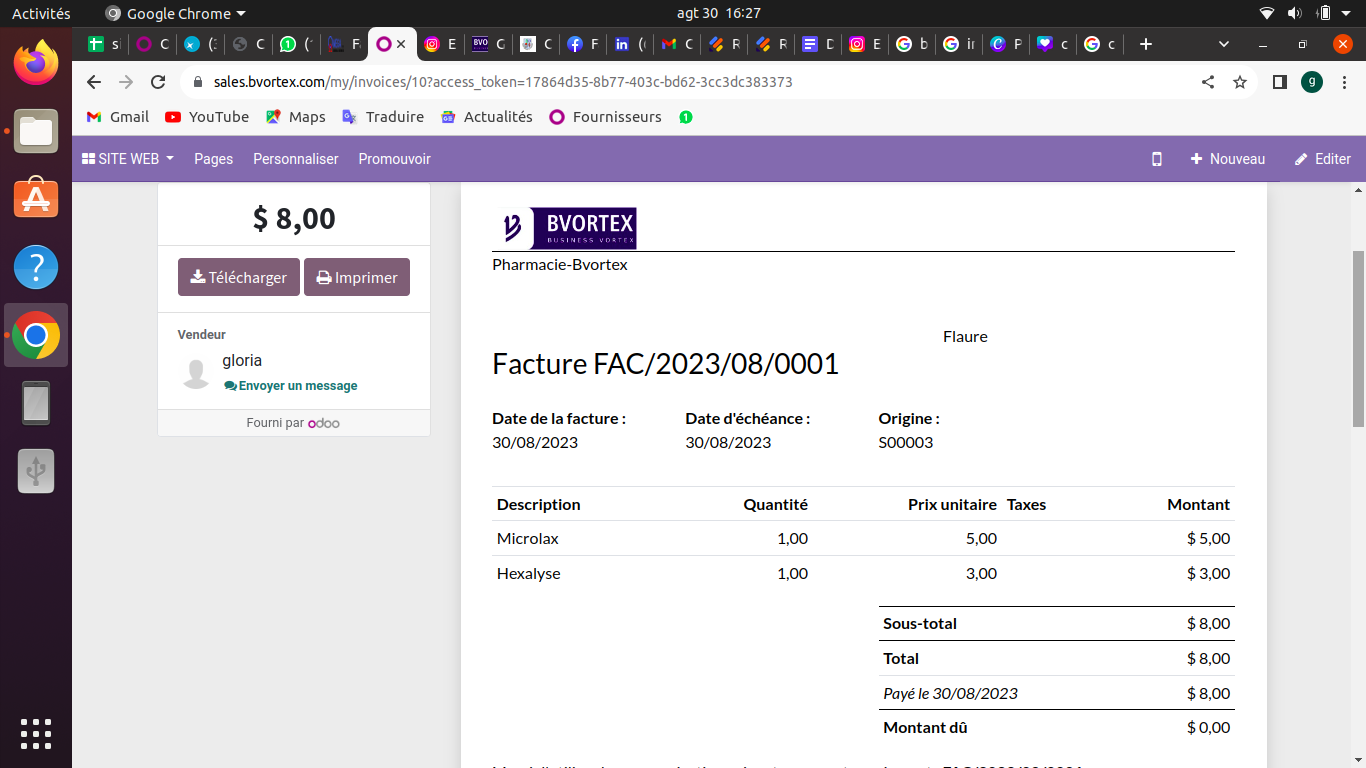Click the Imprimer button

357,278
